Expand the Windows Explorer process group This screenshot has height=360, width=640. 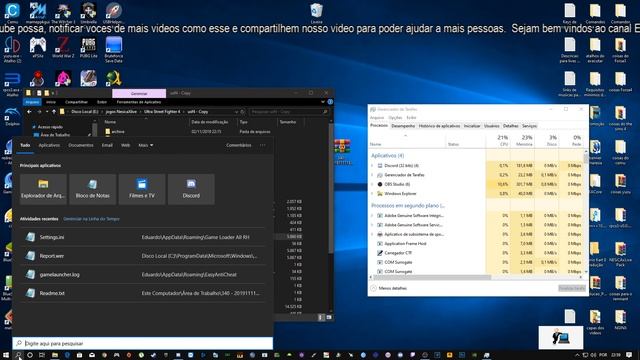click(x=372, y=194)
